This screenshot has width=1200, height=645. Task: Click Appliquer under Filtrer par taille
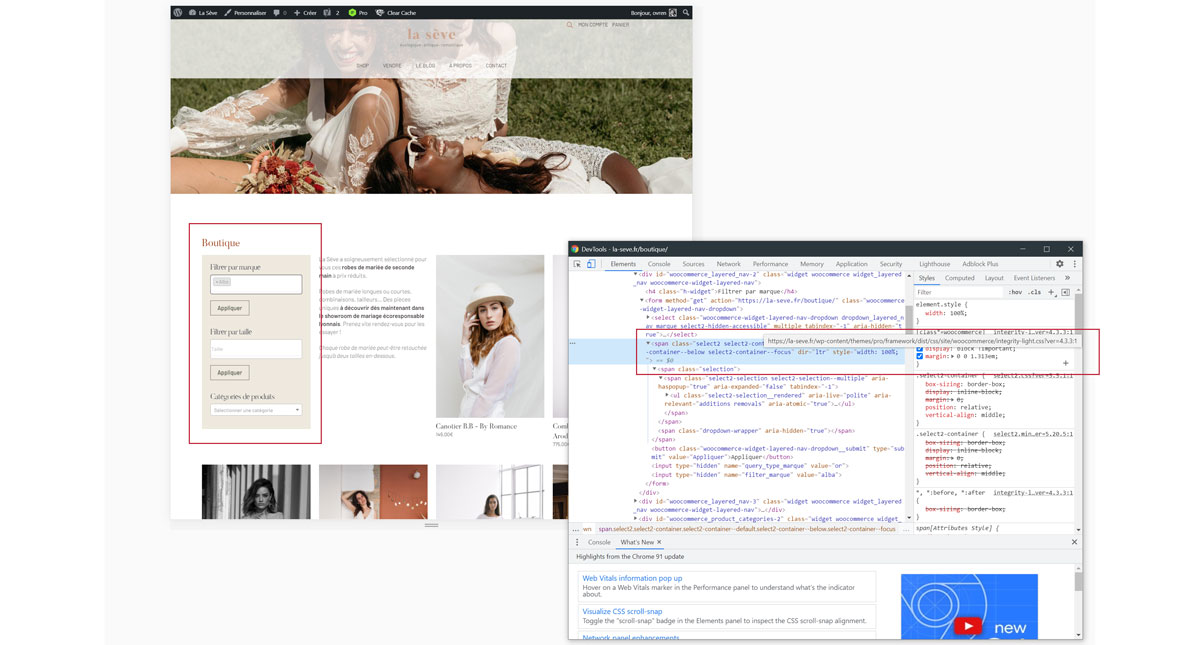(230, 373)
